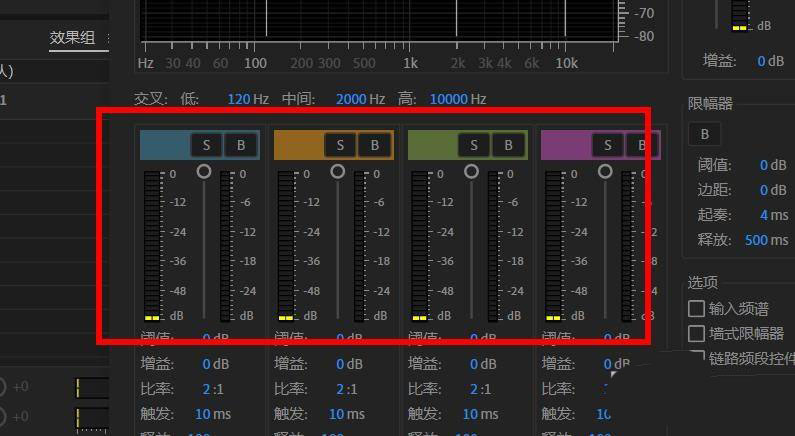Bypass the orange band
This screenshot has height=436, width=795.
[x=375, y=145]
